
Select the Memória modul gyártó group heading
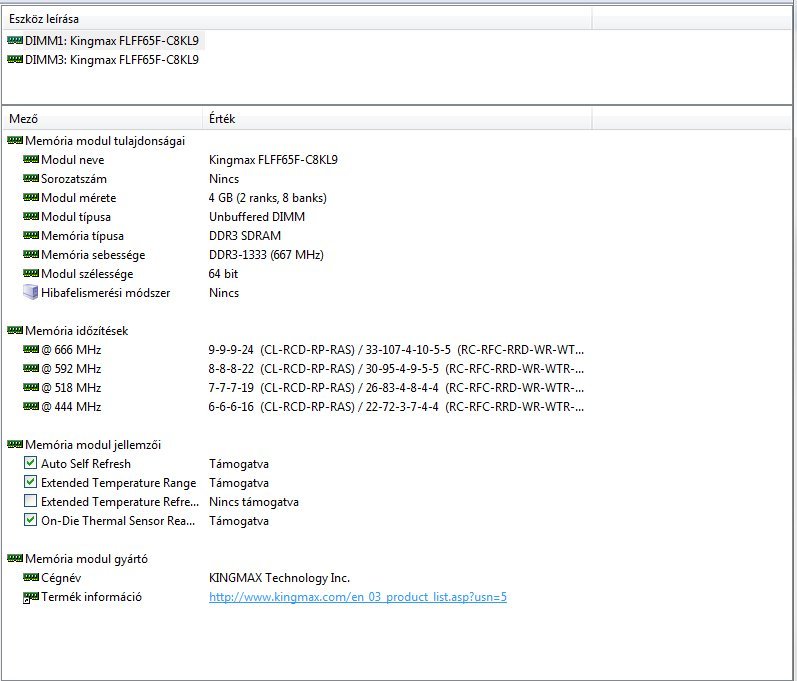click(86, 559)
